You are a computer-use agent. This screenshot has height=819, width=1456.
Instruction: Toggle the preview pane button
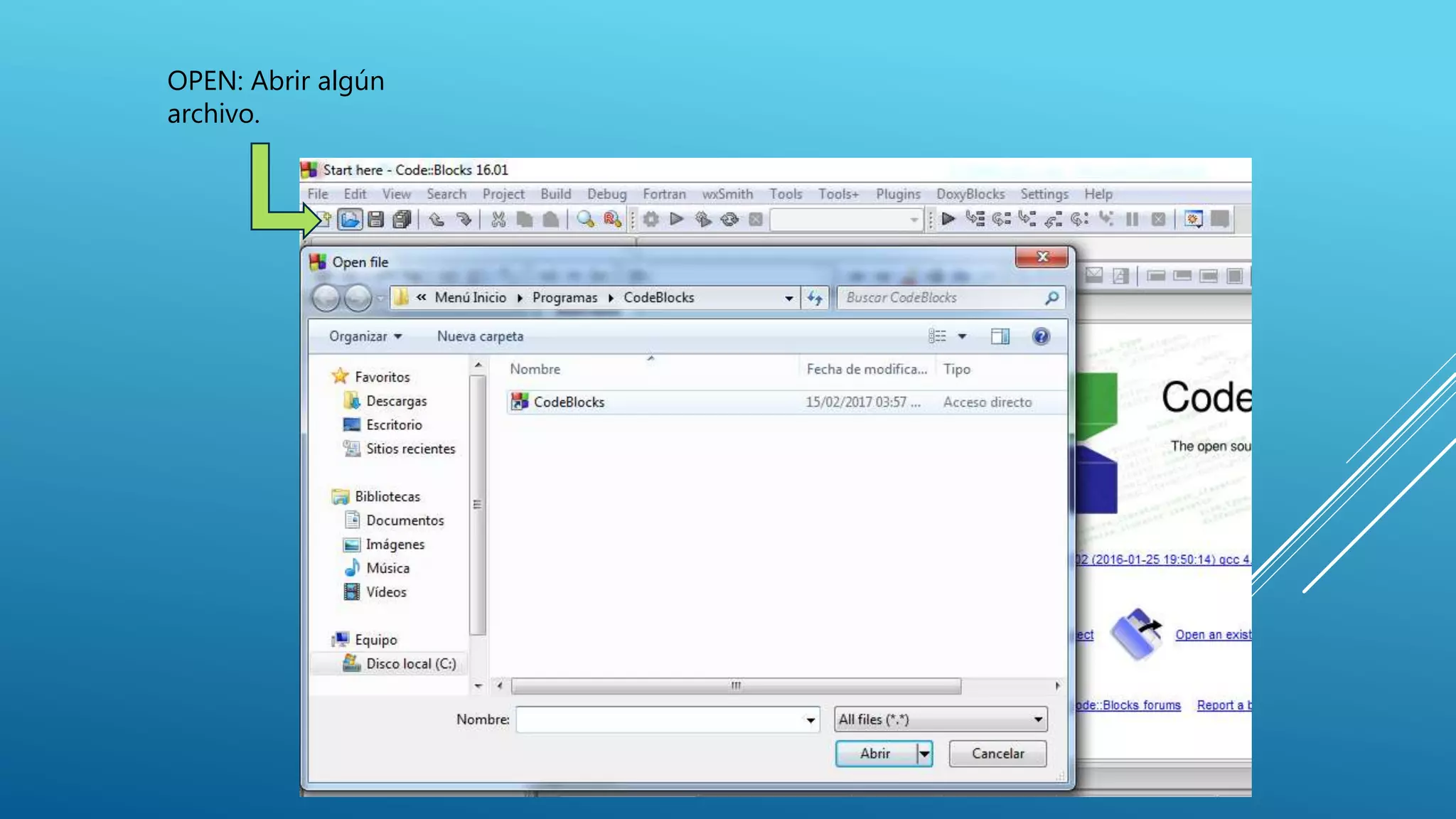coord(1000,336)
